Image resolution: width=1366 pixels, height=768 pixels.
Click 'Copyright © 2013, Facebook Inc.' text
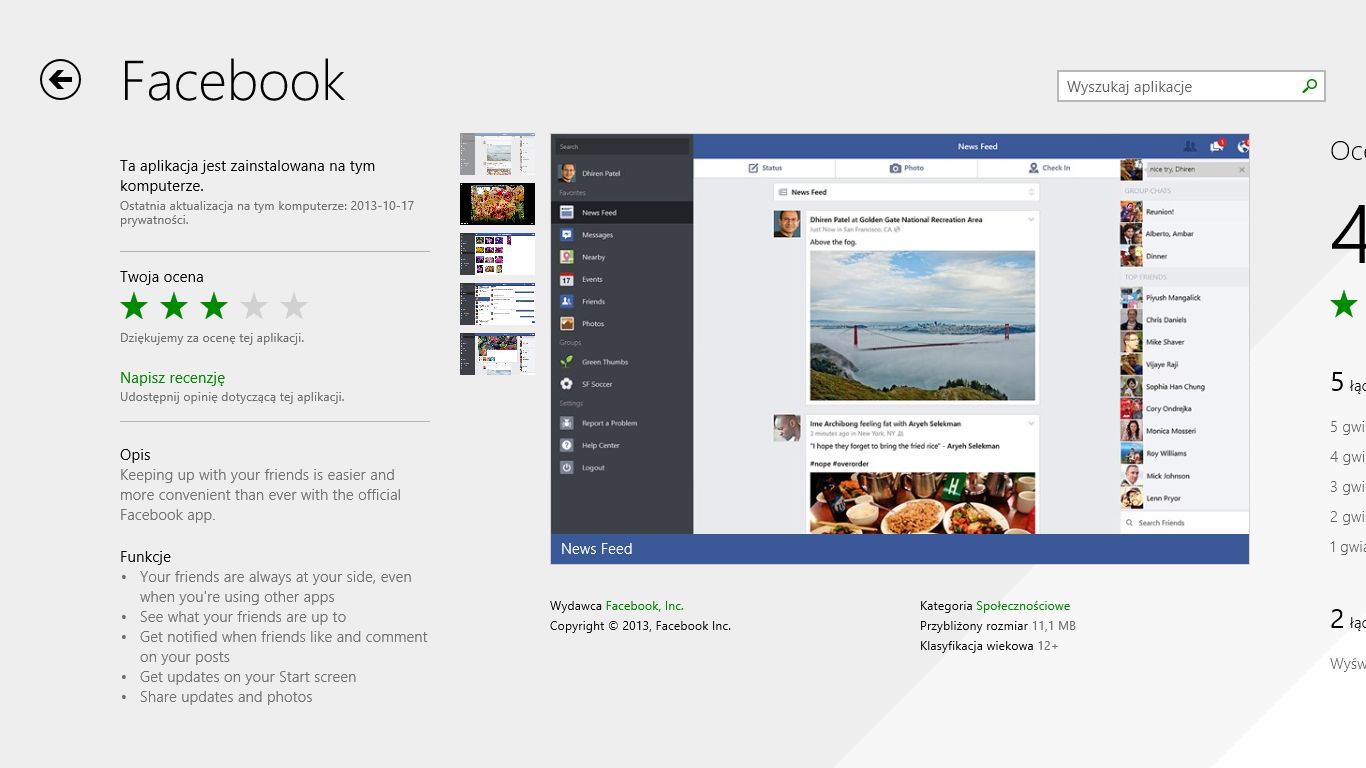[640, 626]
